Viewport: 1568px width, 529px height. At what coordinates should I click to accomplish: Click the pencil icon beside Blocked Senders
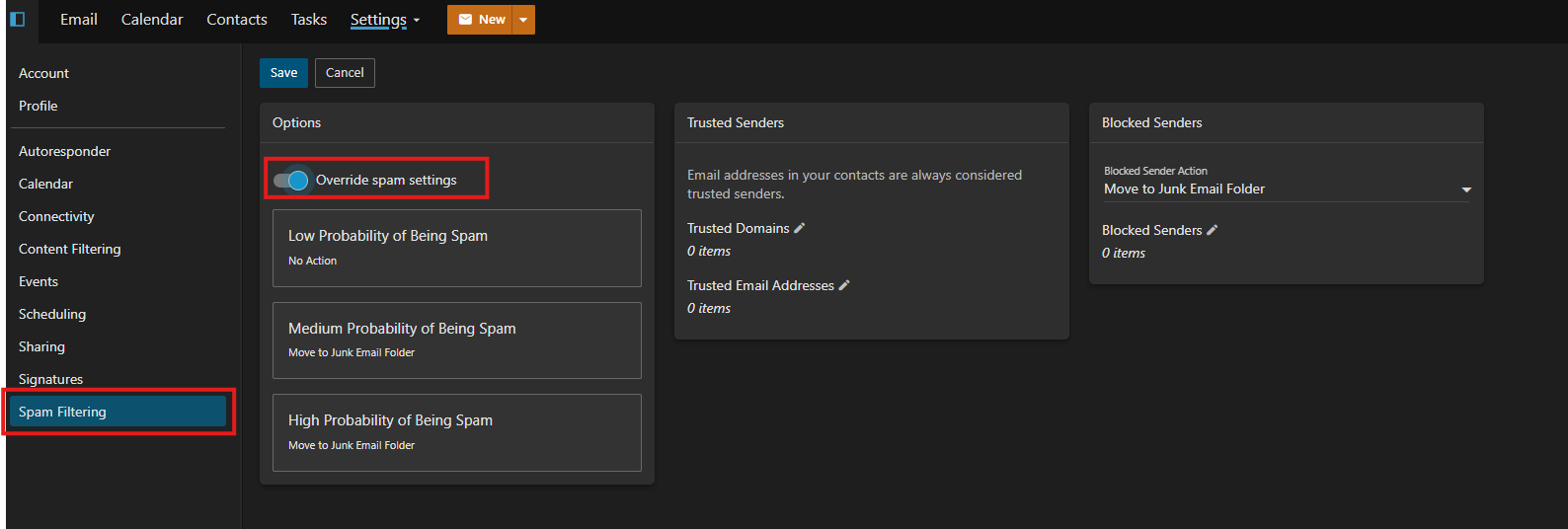[1213, 230]
